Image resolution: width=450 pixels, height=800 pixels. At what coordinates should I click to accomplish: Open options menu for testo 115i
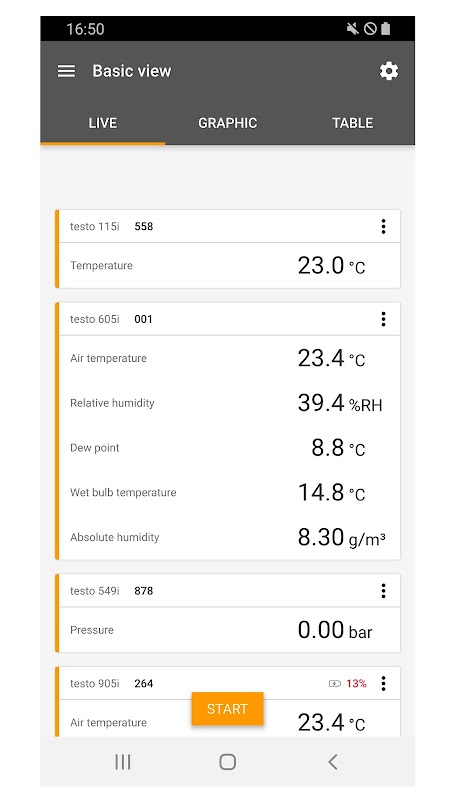pyautogui.click(x=383, y=227)
